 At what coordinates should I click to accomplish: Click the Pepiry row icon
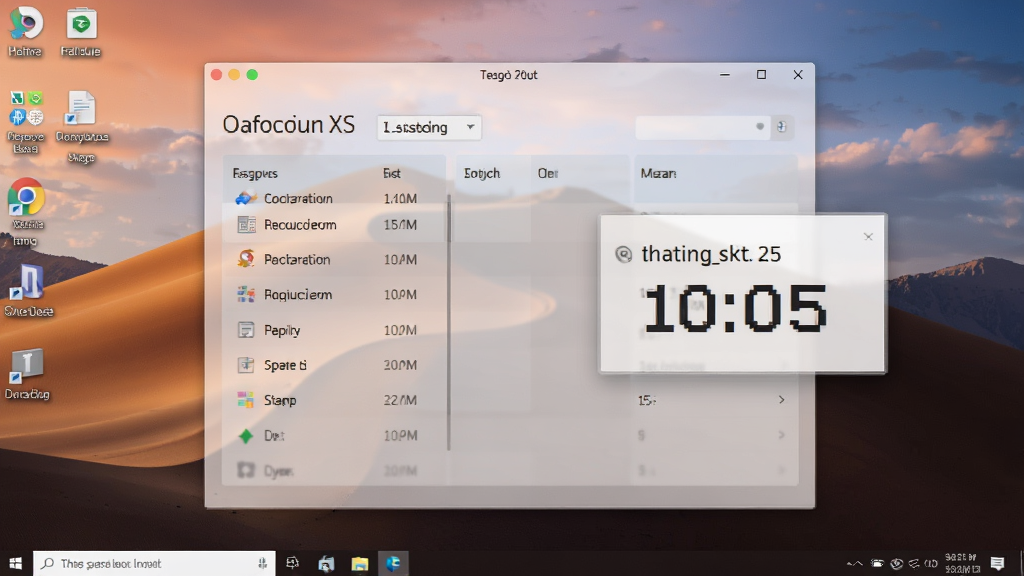coord(246,330)
